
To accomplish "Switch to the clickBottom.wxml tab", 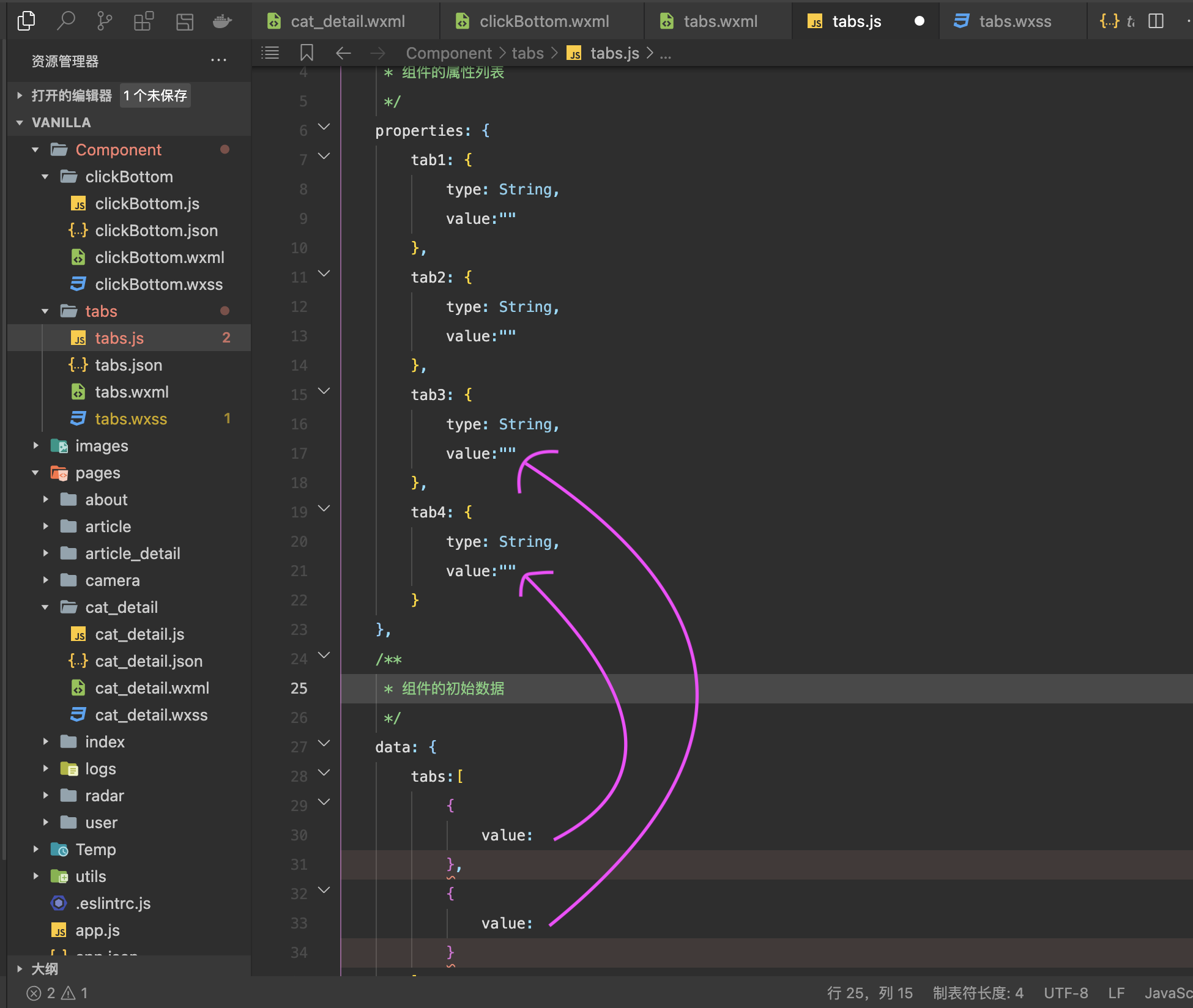I will pos(543,21).
